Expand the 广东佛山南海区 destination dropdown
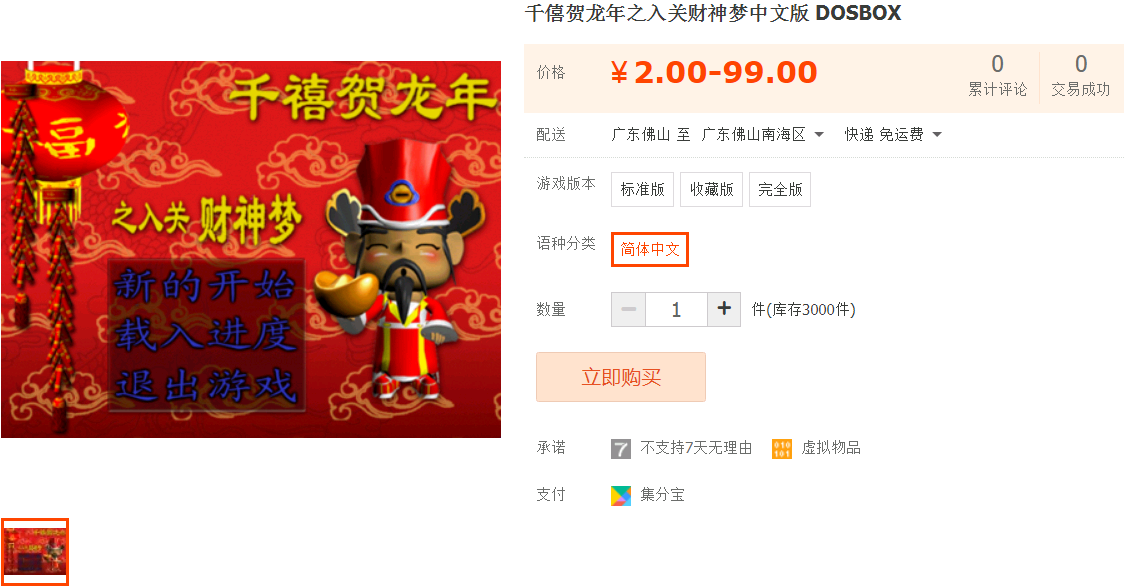1126x588 pixels. point(762,134)
